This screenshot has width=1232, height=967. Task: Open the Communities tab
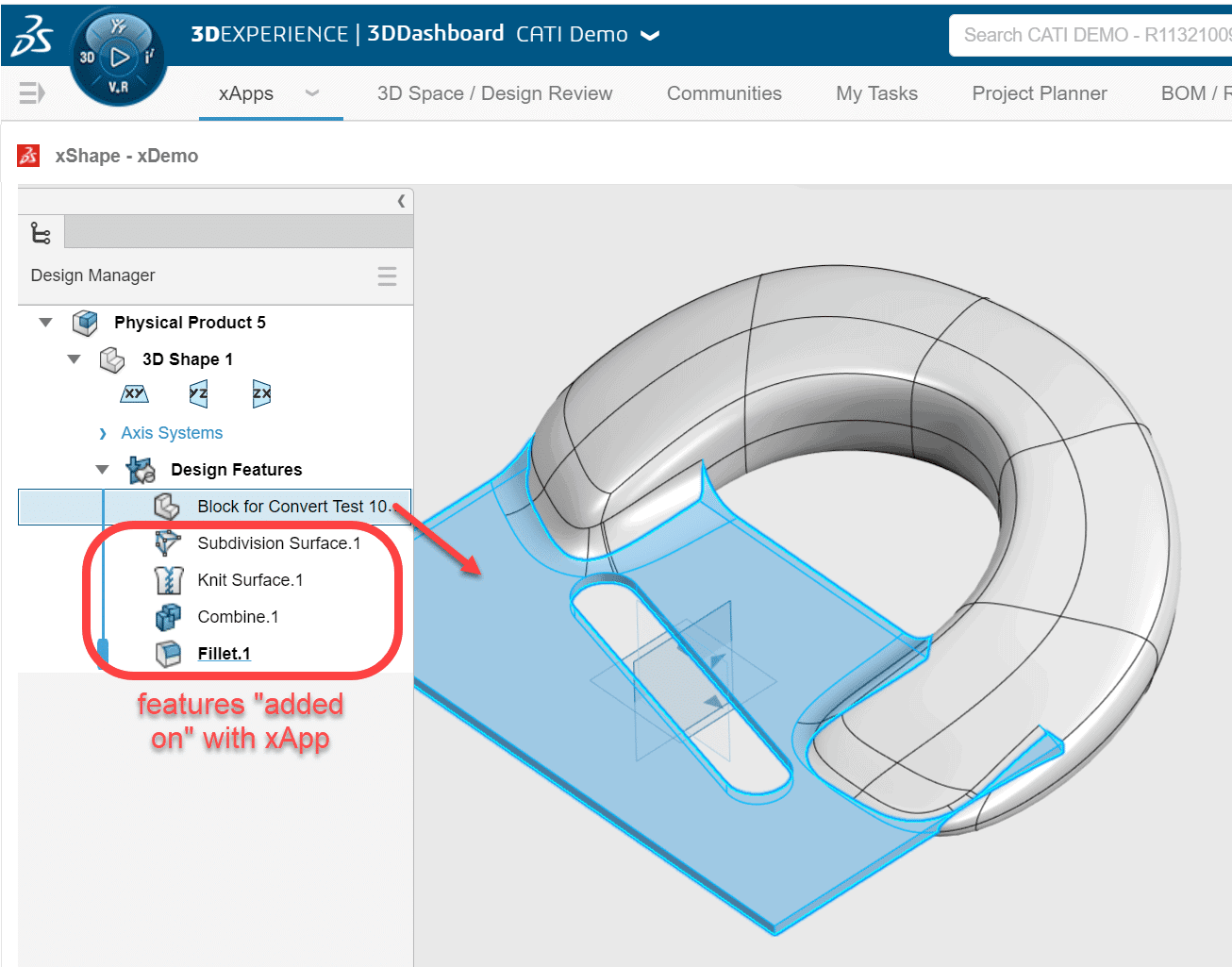point(724,93)
